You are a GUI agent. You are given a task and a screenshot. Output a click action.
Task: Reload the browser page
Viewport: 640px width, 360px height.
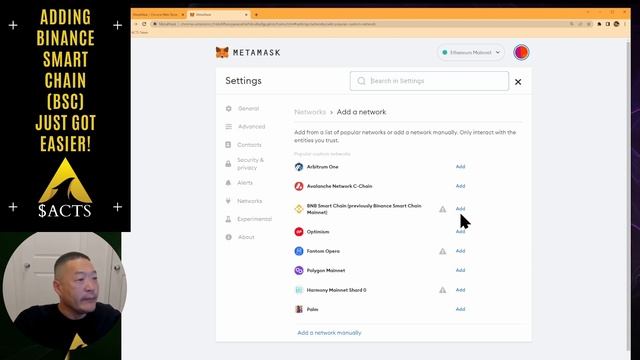point(144,24)
